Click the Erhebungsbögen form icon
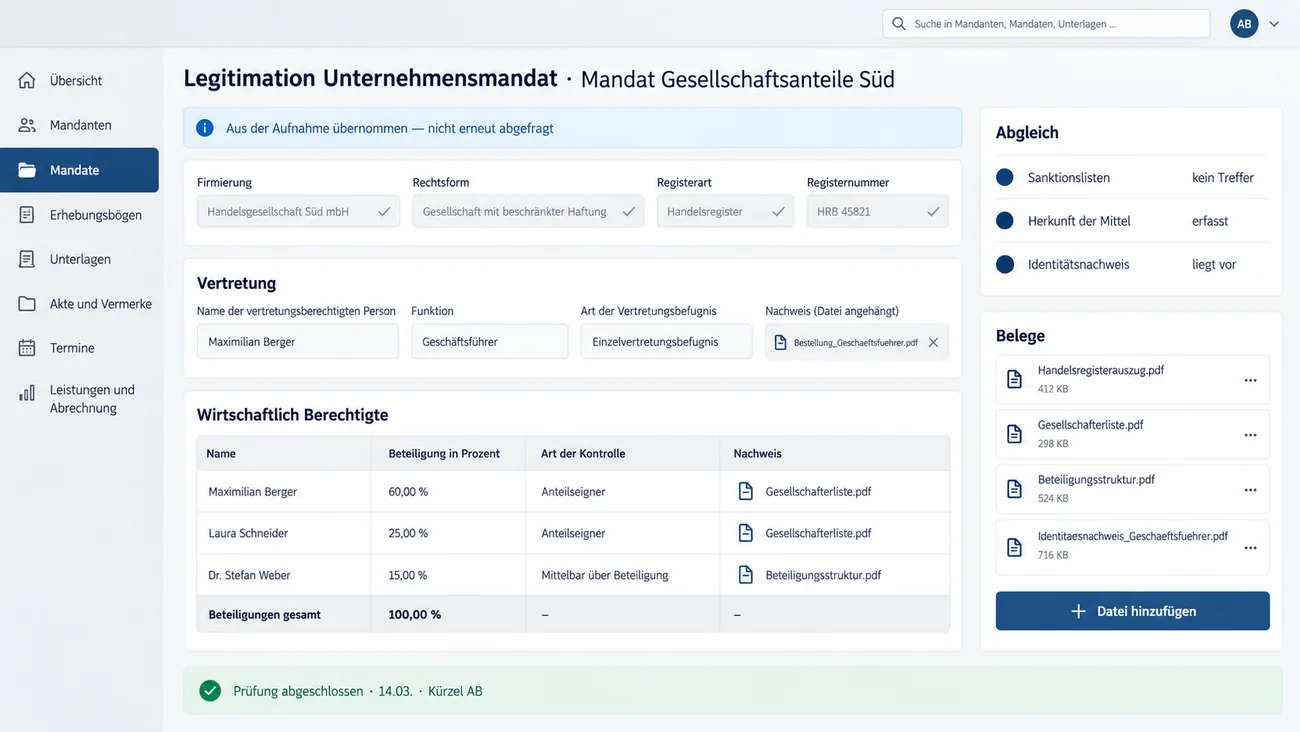This screenshot has height=732, width=1300. point(27,215)
